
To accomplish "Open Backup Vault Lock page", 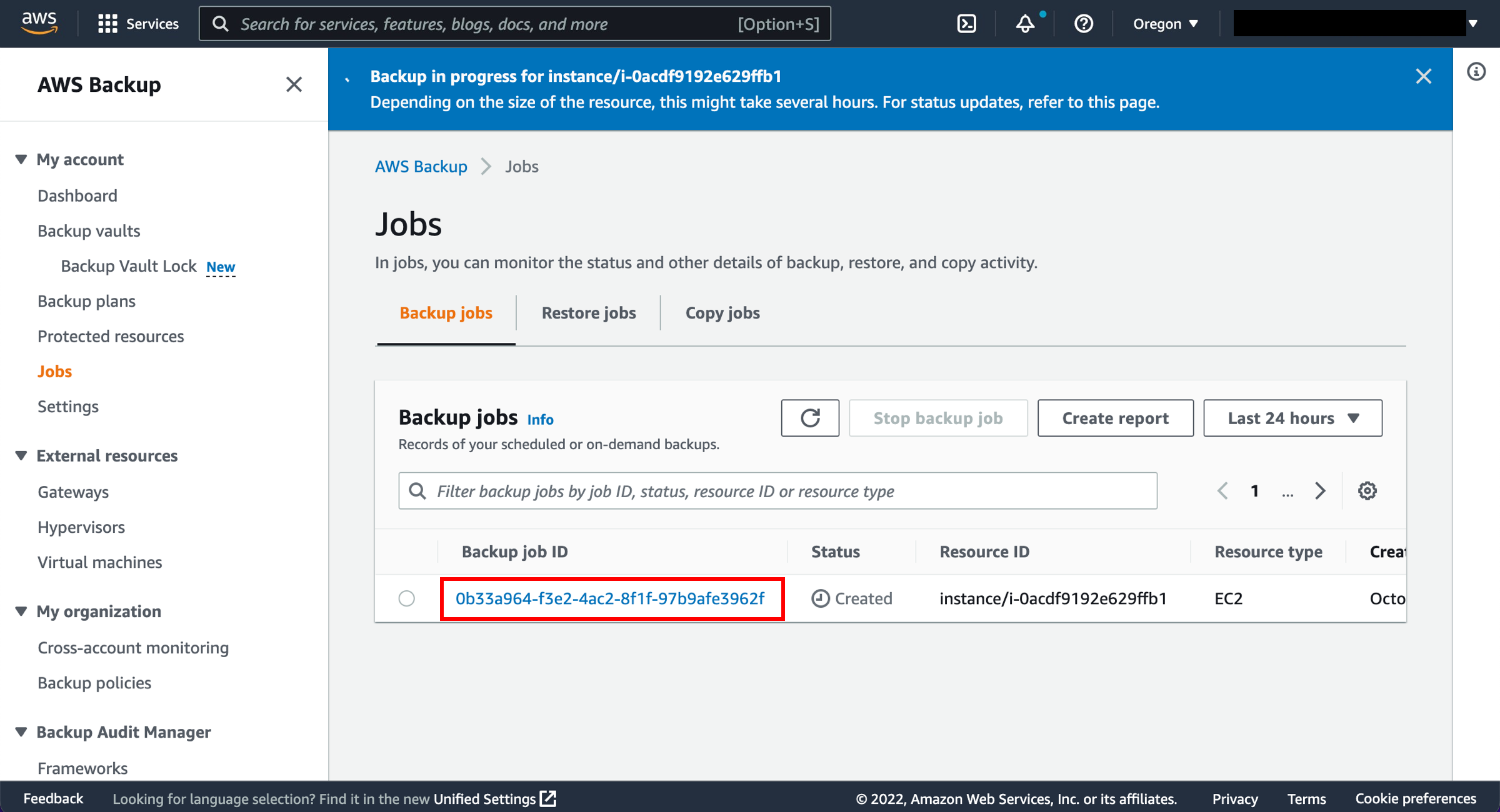I will (x=129, y=267).
